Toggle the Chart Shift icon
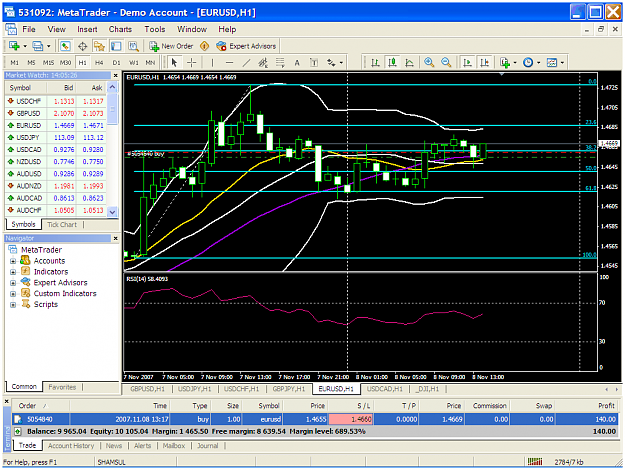This screenshot has height=470, width=625. click(484, 63)
